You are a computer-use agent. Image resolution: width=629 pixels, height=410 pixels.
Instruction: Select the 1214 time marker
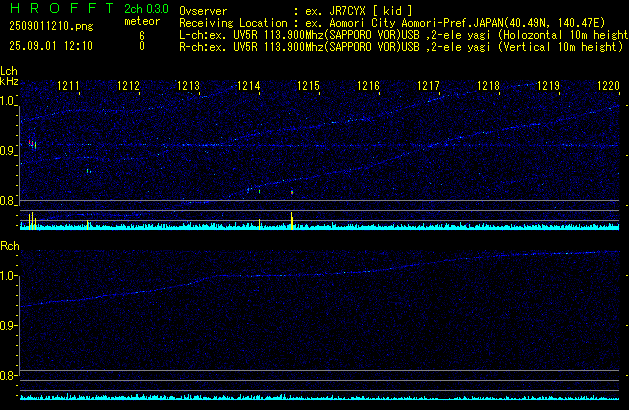[x=248, y=86]
